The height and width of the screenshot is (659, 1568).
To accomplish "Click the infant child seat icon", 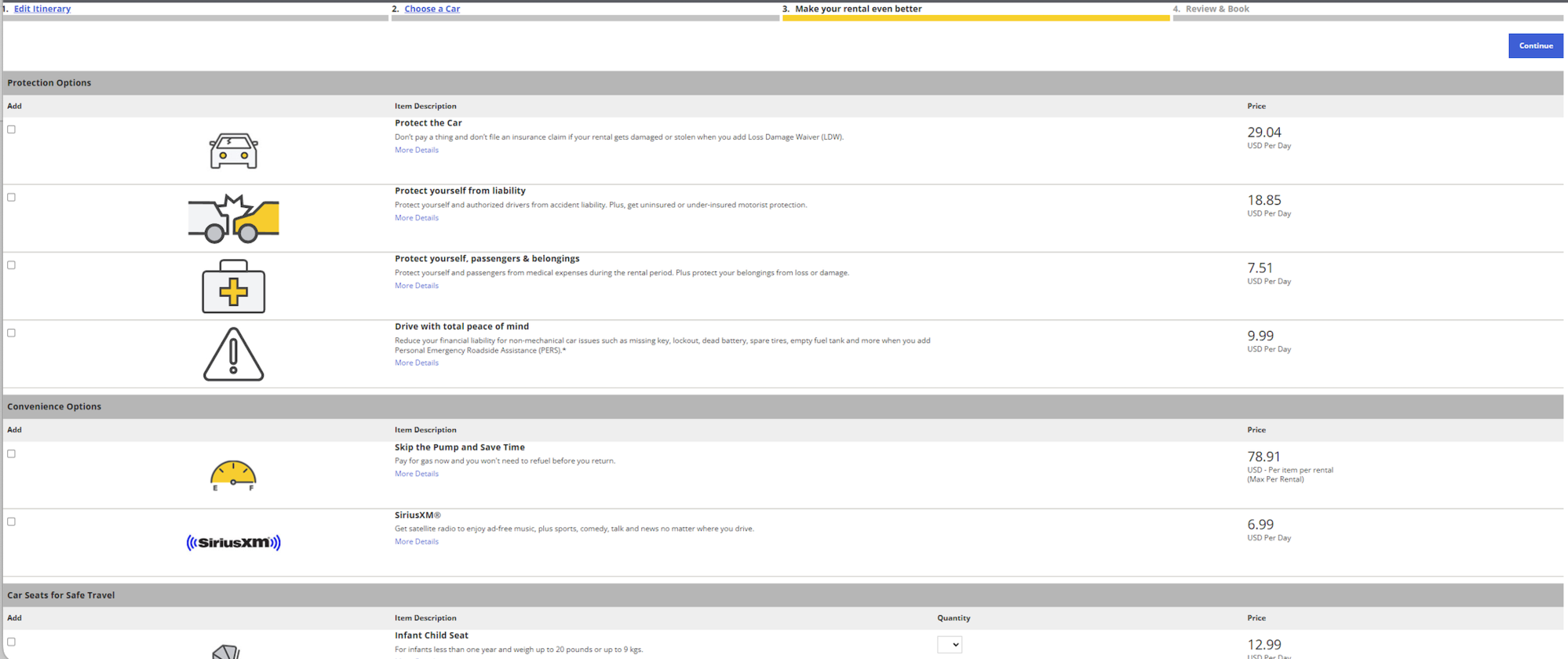I will point(226,651).
